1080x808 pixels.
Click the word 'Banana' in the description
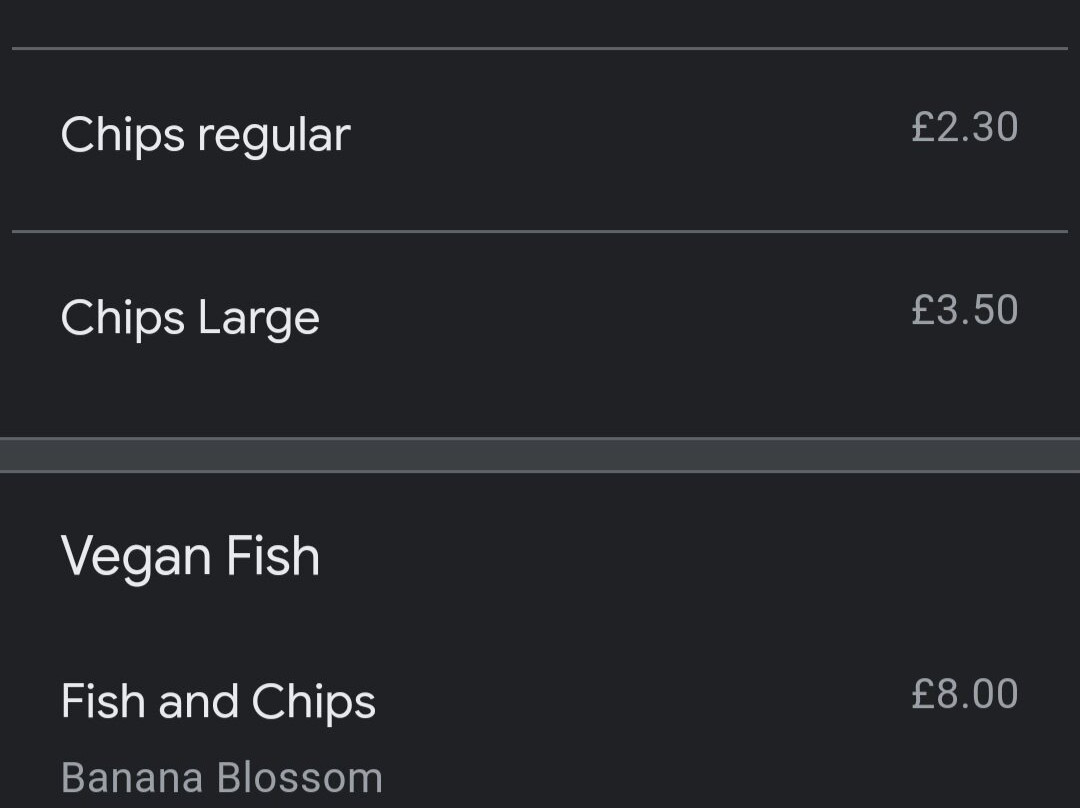[x=132, y=778]
